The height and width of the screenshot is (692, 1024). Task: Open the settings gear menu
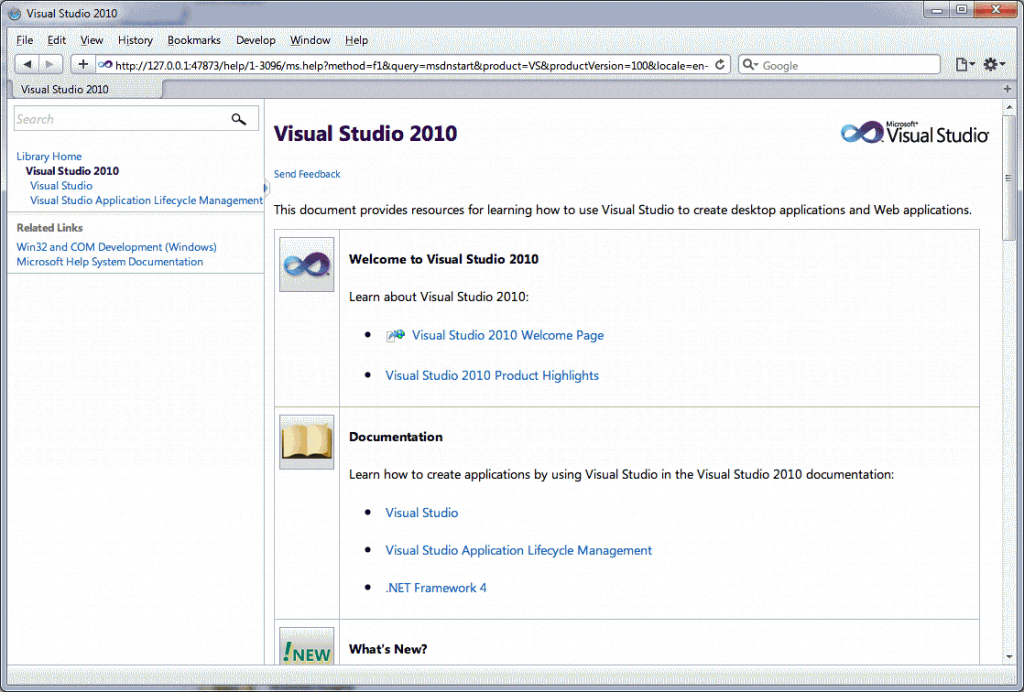pos(994,65)
